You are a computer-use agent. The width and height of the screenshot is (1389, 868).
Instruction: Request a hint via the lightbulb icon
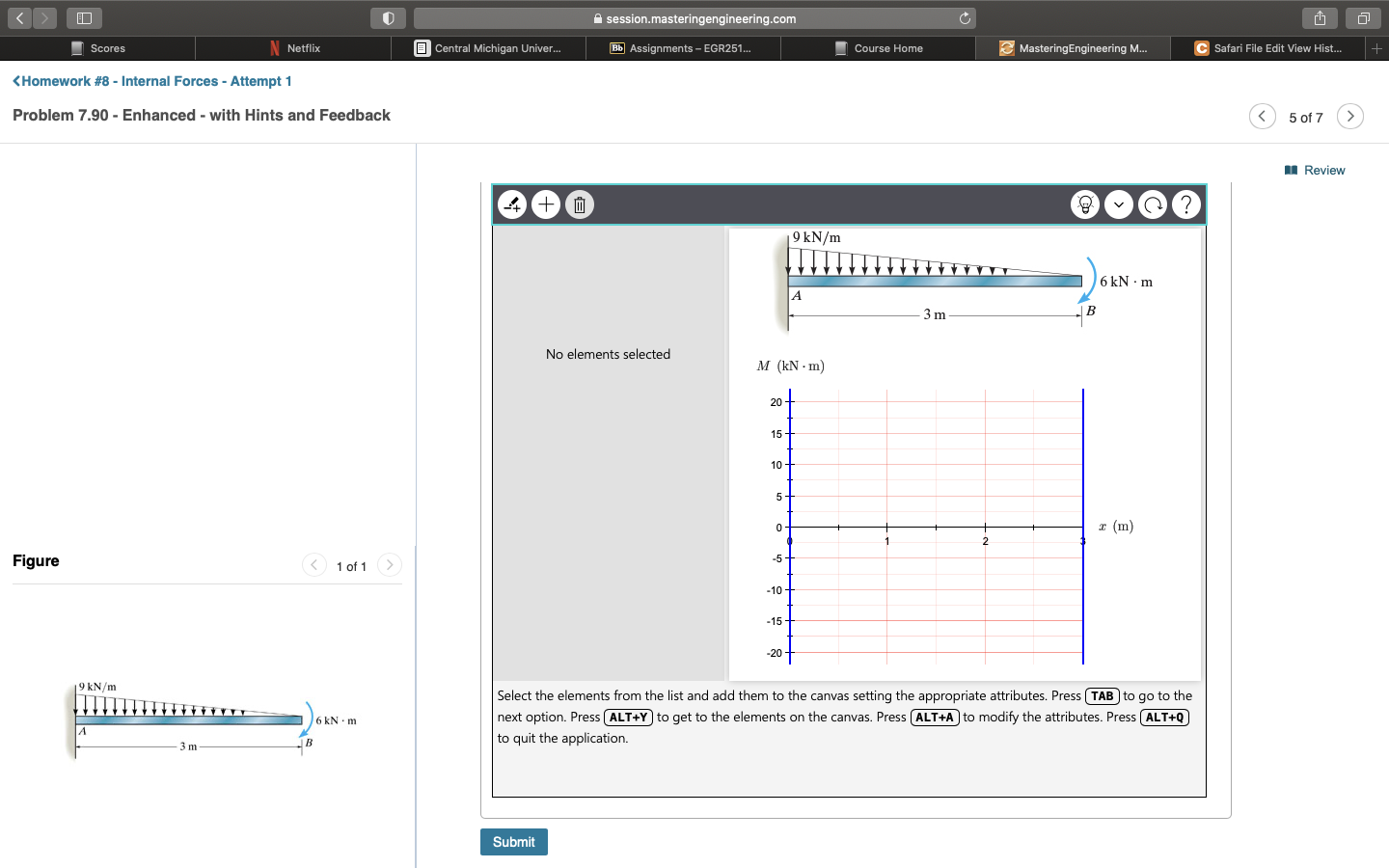point(1085,204)
